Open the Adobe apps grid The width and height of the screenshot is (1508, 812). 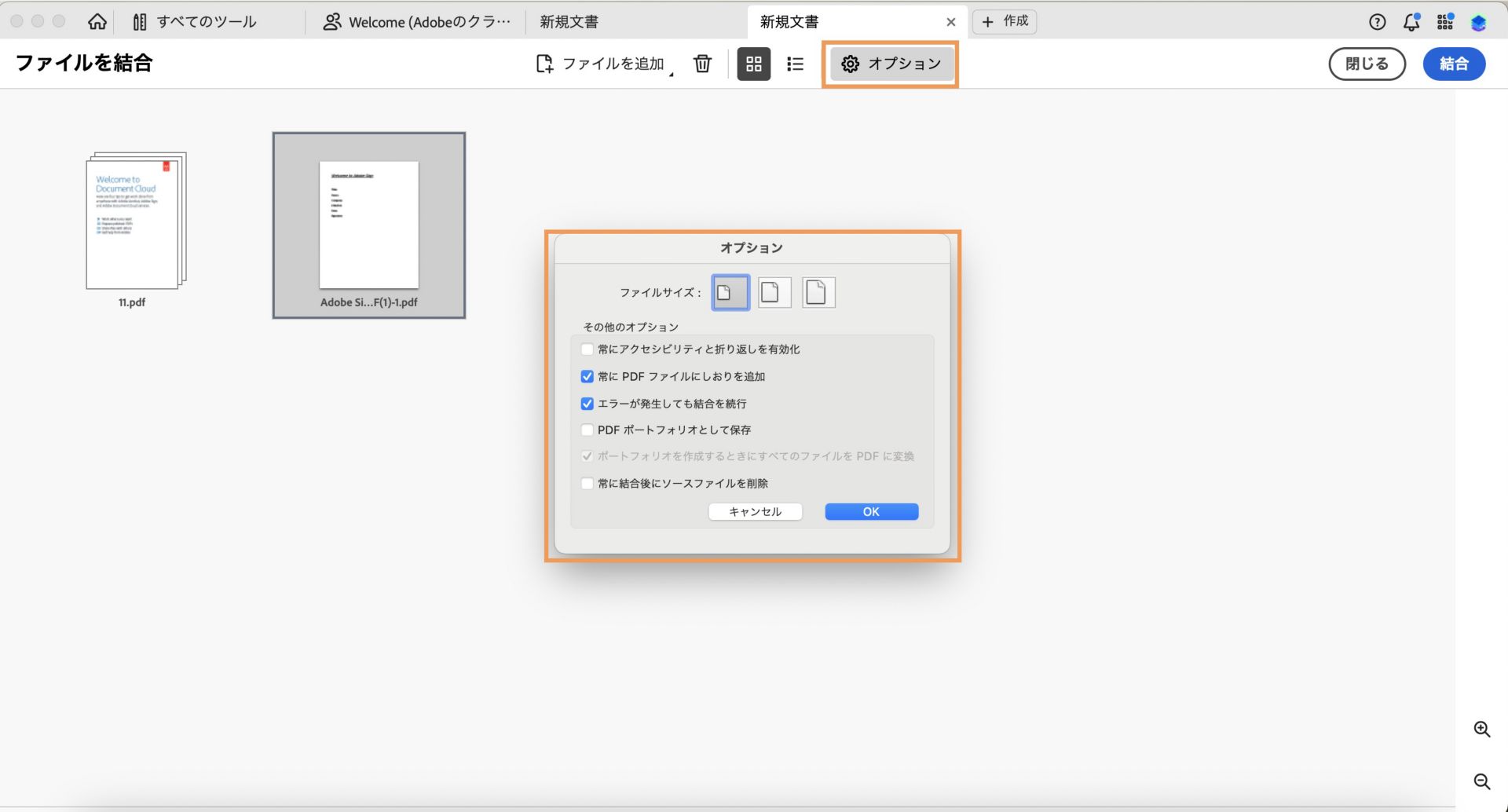click(1444, 21)
